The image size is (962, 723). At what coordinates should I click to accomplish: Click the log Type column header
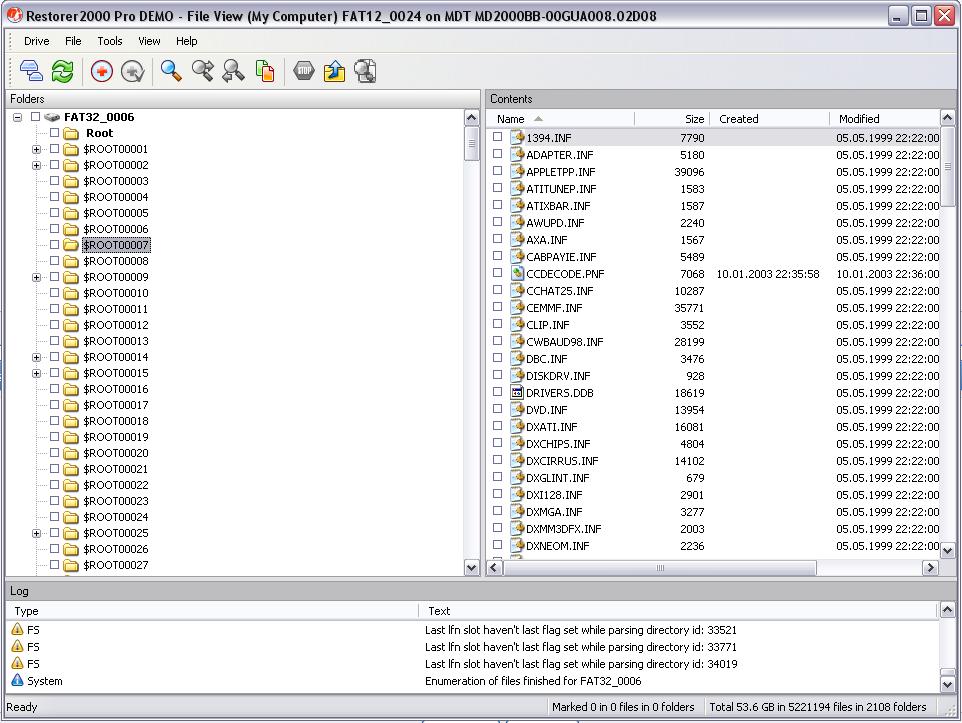click(x=213, y=611)
